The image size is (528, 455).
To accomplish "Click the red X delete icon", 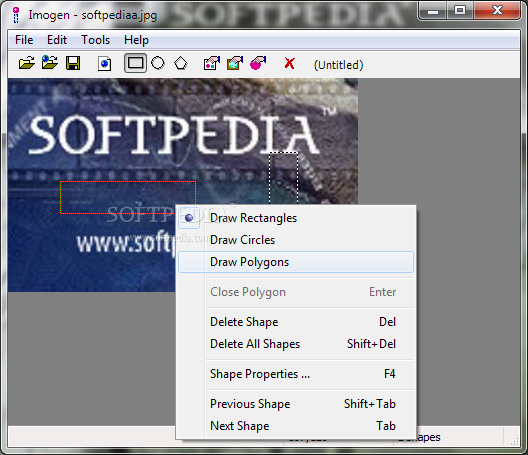I will (290, 63).
